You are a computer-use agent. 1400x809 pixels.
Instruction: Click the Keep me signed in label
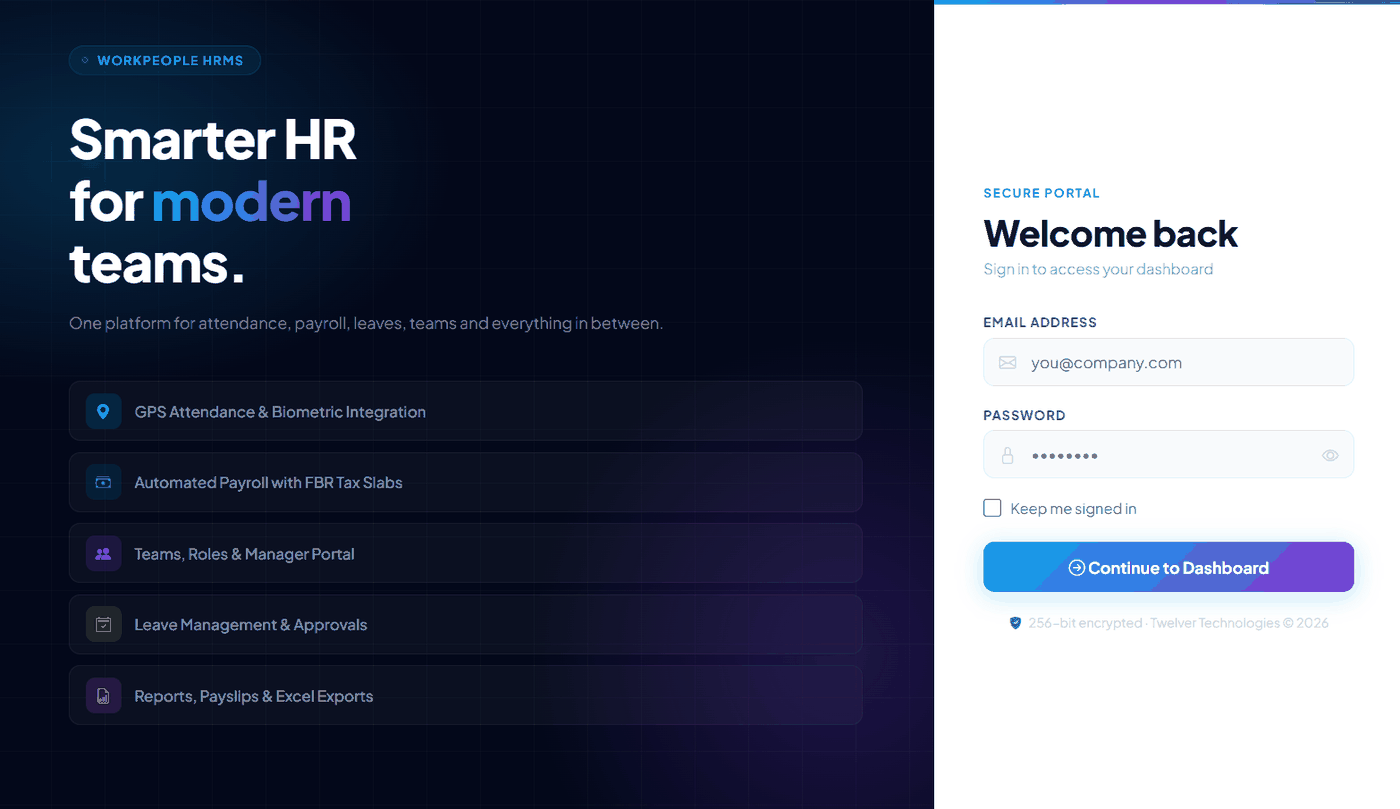1073,509
